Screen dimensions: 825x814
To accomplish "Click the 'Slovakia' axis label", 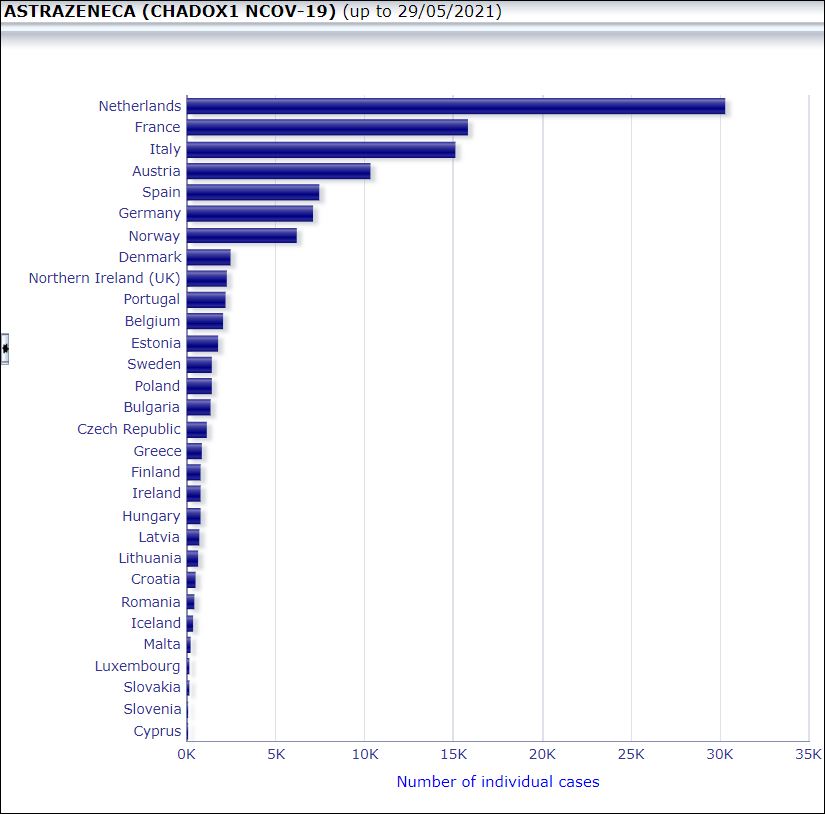I will click(152, 687).
